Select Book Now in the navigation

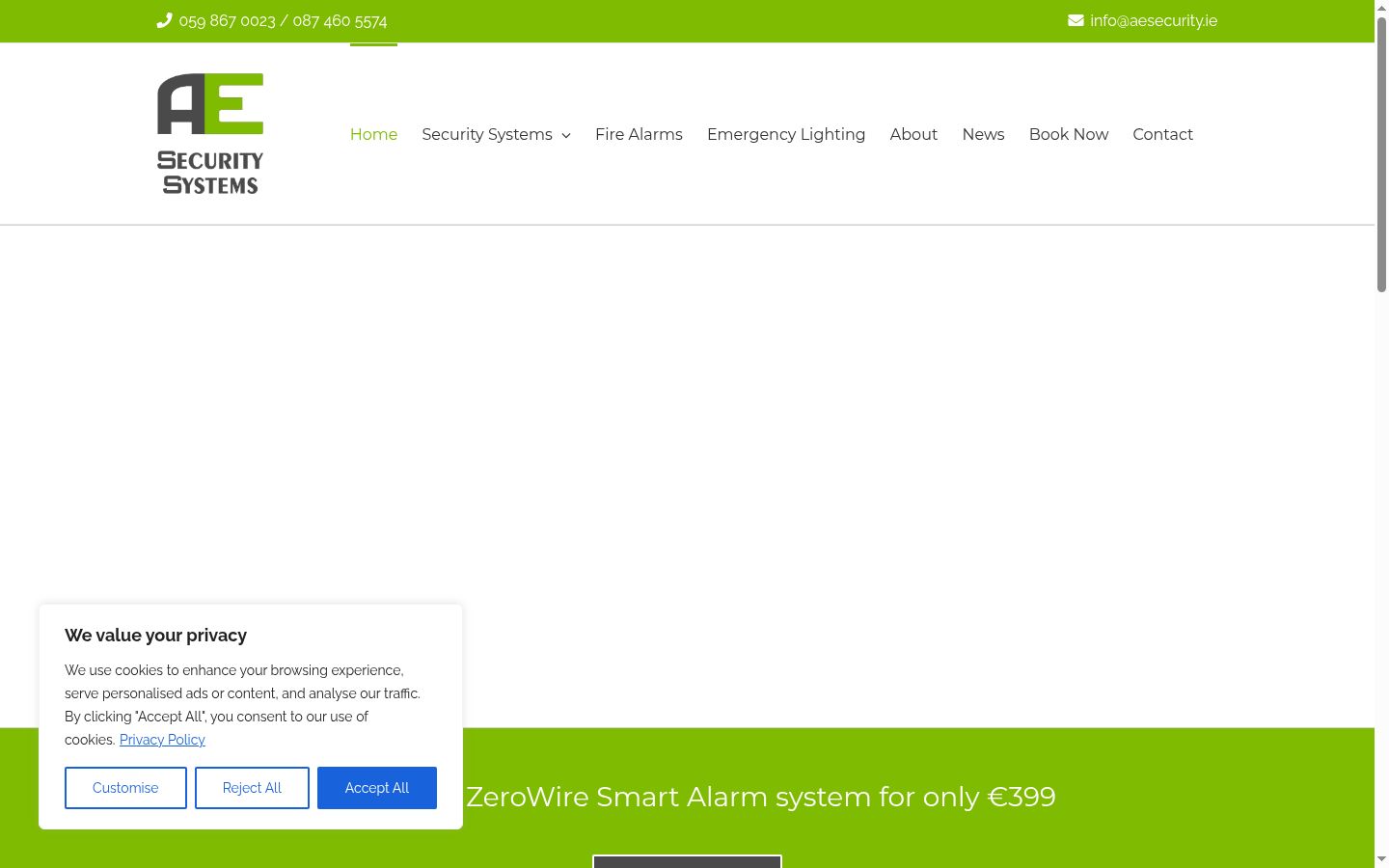point(1069,134)
